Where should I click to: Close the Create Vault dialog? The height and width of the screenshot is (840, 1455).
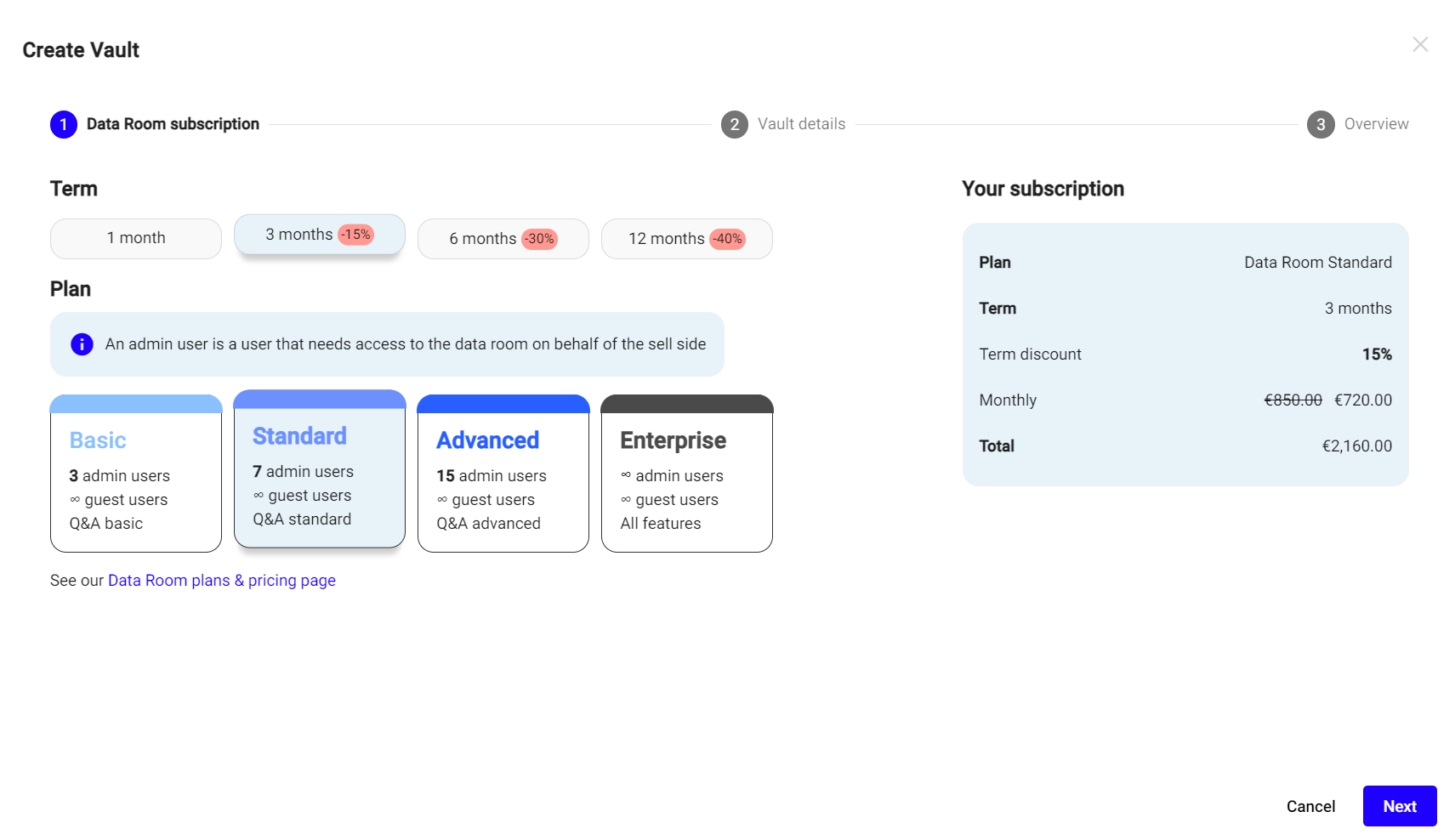(x=1419, y=44)
